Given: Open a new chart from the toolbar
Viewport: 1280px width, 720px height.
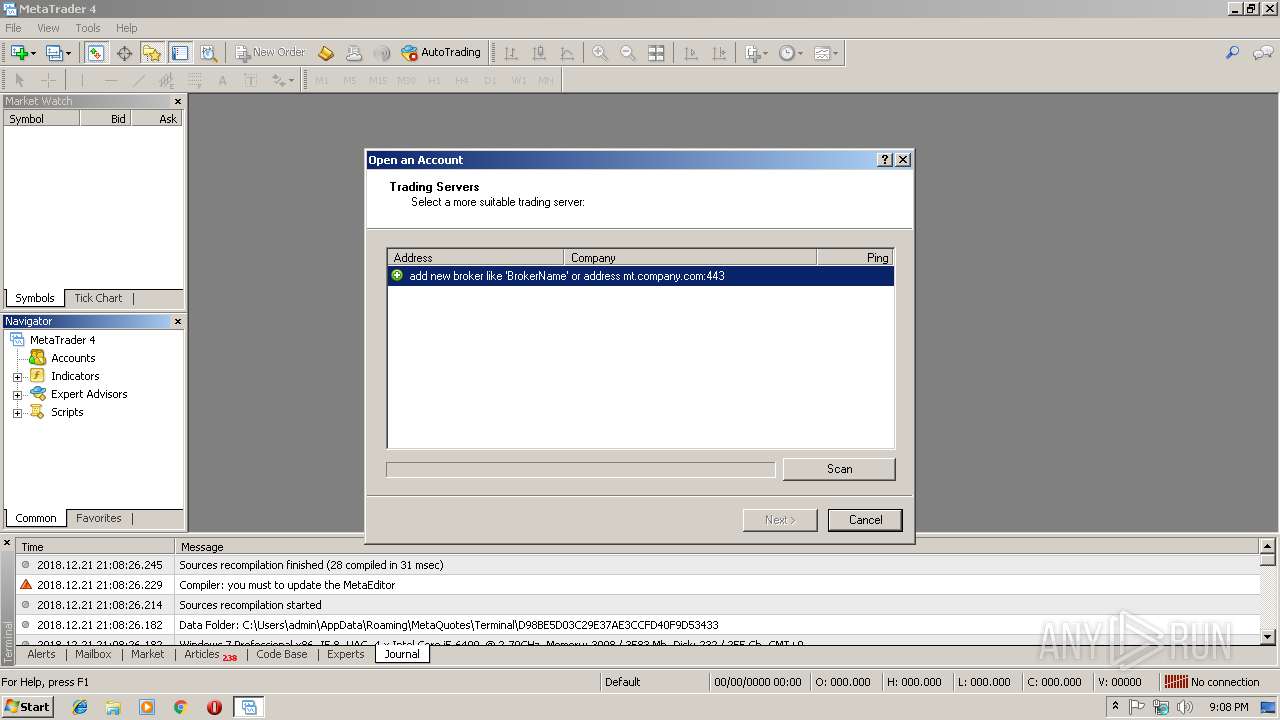Looking at the screenshot, I should 18,53.
